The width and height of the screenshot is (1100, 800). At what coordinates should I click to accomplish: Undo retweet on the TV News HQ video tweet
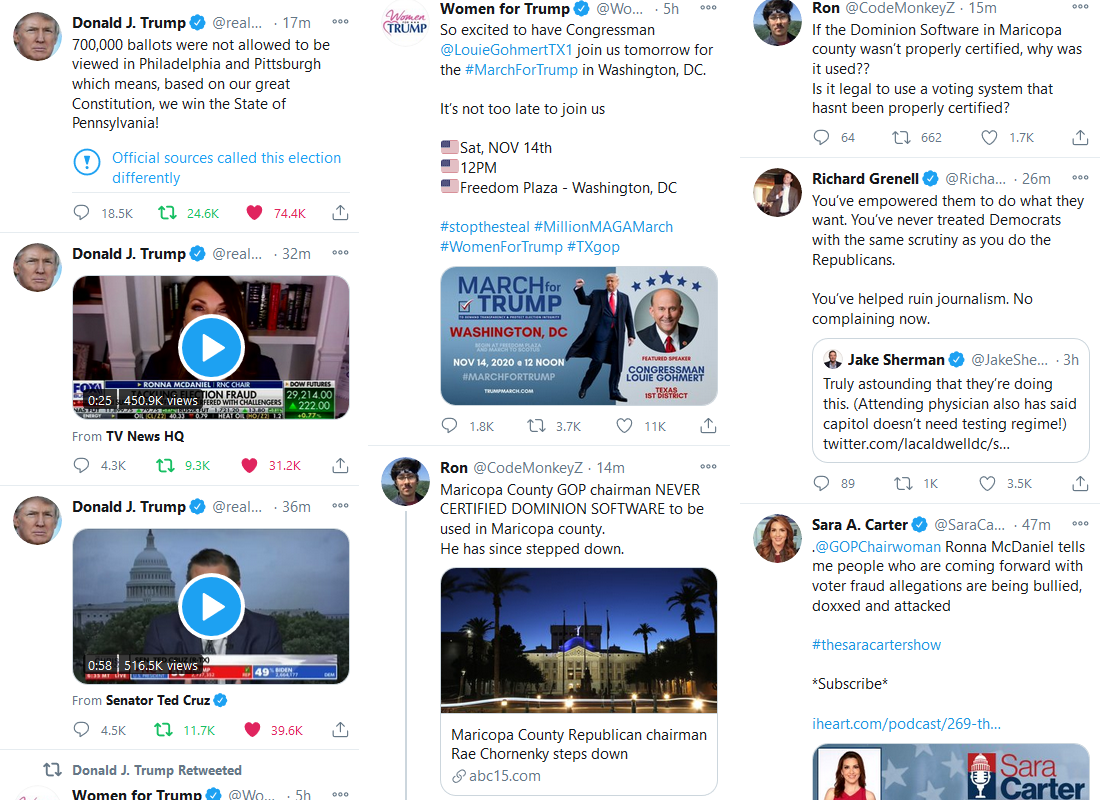(x=165, y=465)
